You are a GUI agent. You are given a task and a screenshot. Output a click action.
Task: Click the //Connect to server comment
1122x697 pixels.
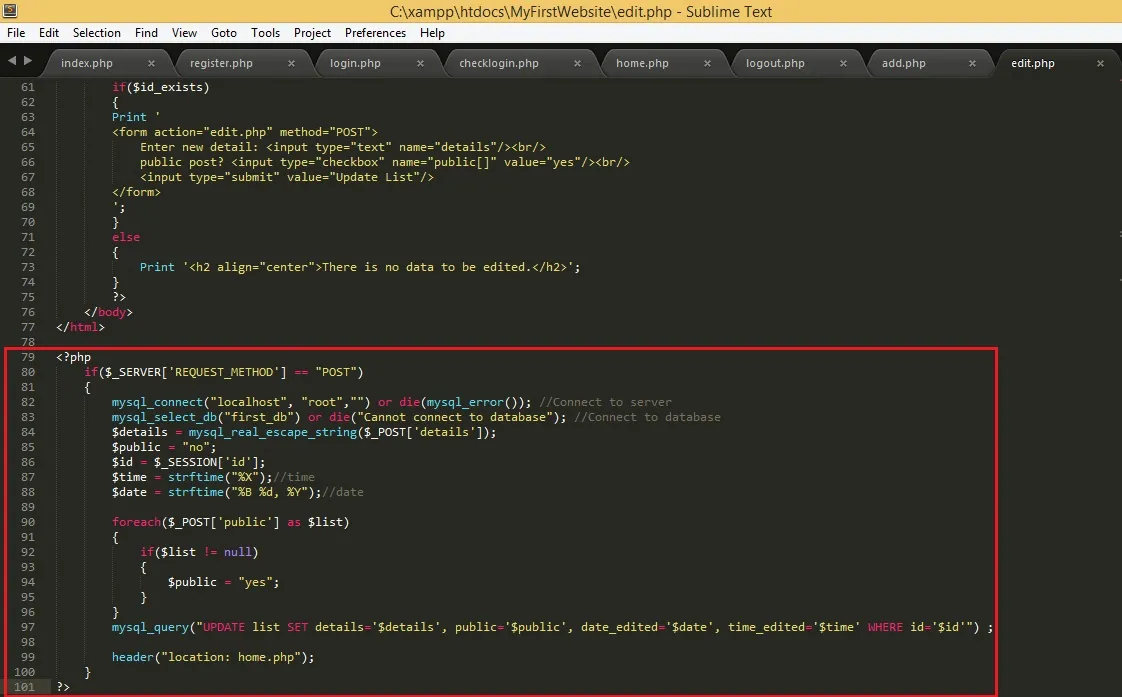605,402
